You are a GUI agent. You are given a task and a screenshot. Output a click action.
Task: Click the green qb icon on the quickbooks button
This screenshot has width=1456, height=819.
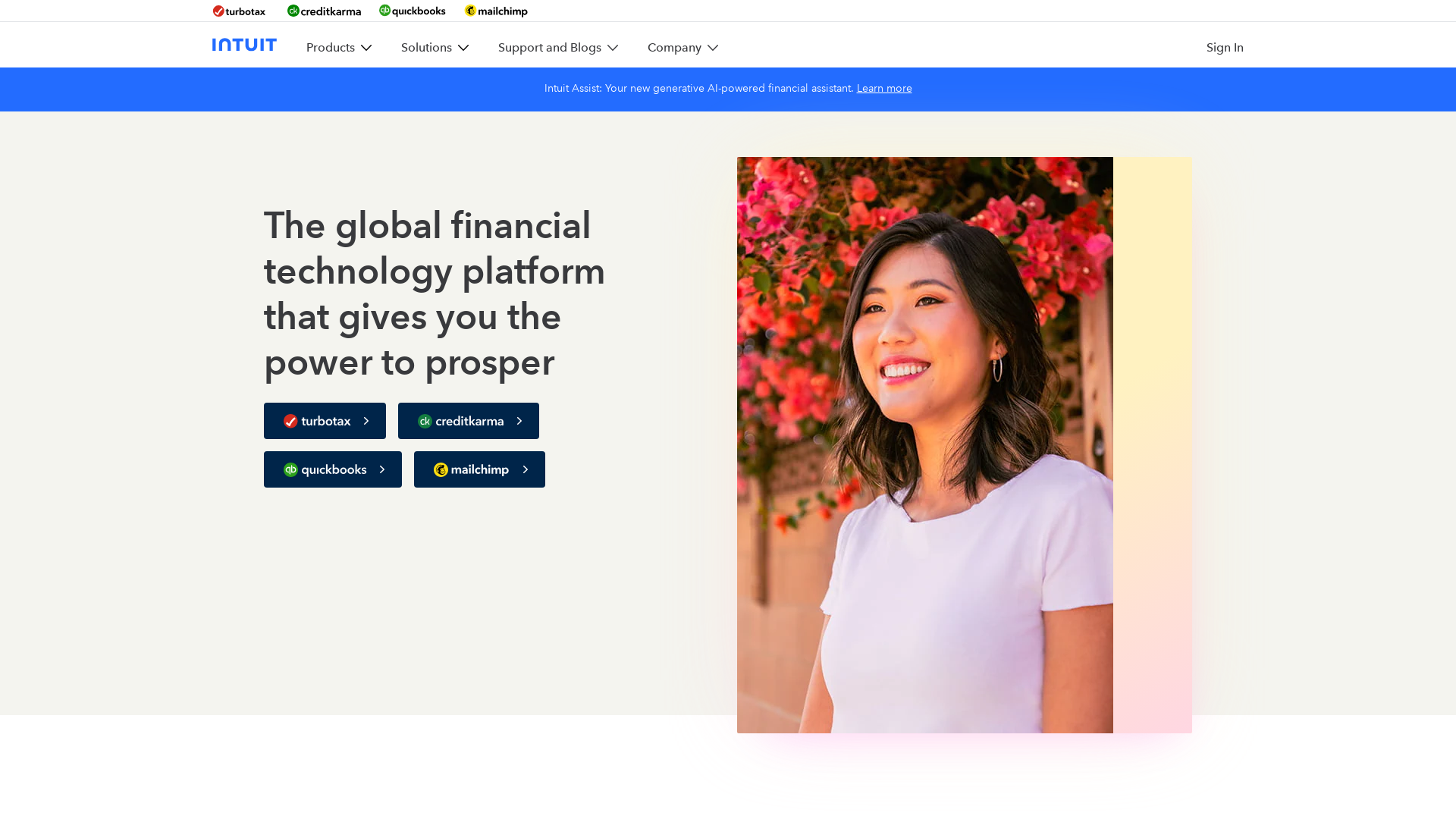click(x=290, y=469)
